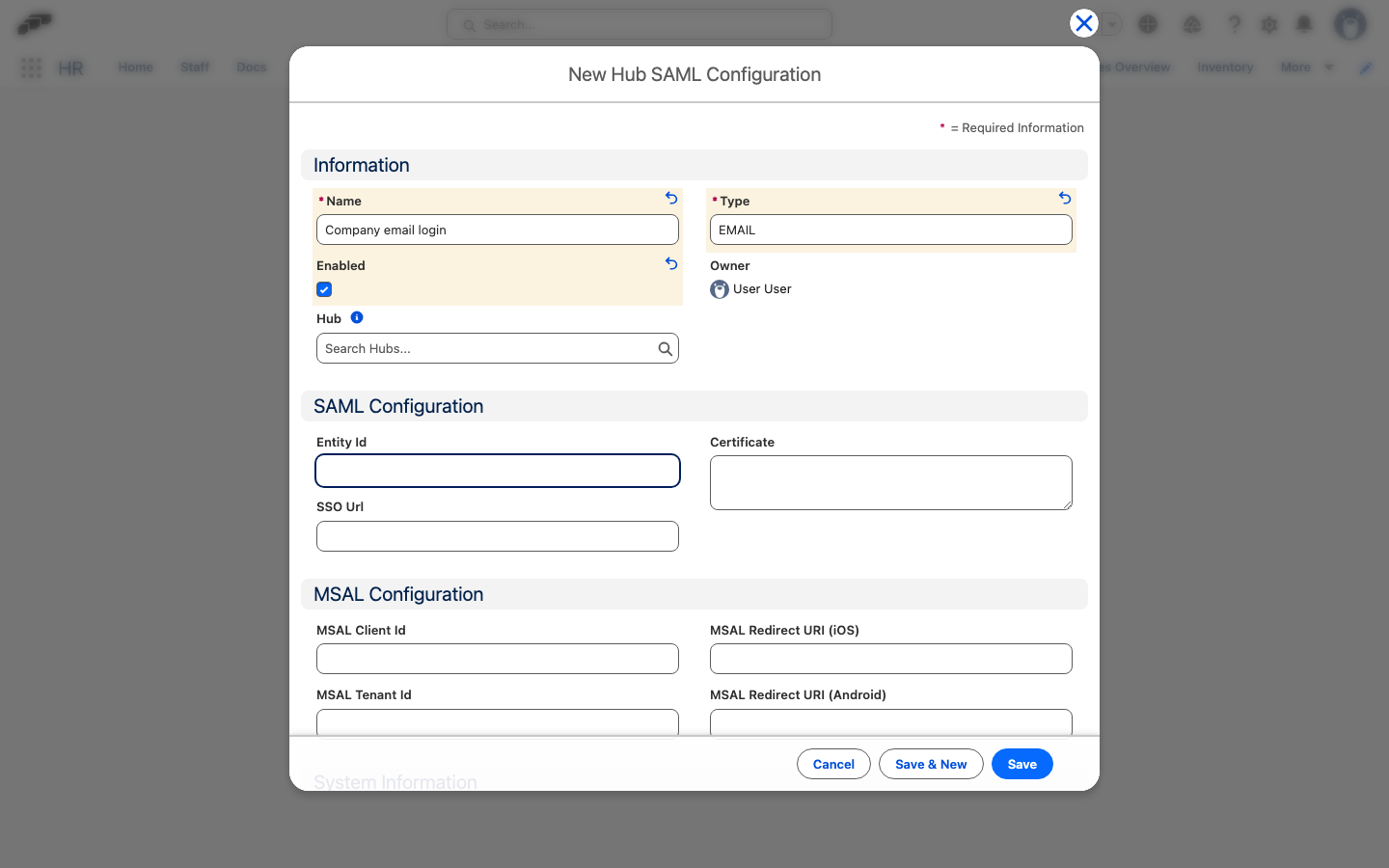Click the HR app name label
Screen dimensions: 1389x868
tap(70, 68)
